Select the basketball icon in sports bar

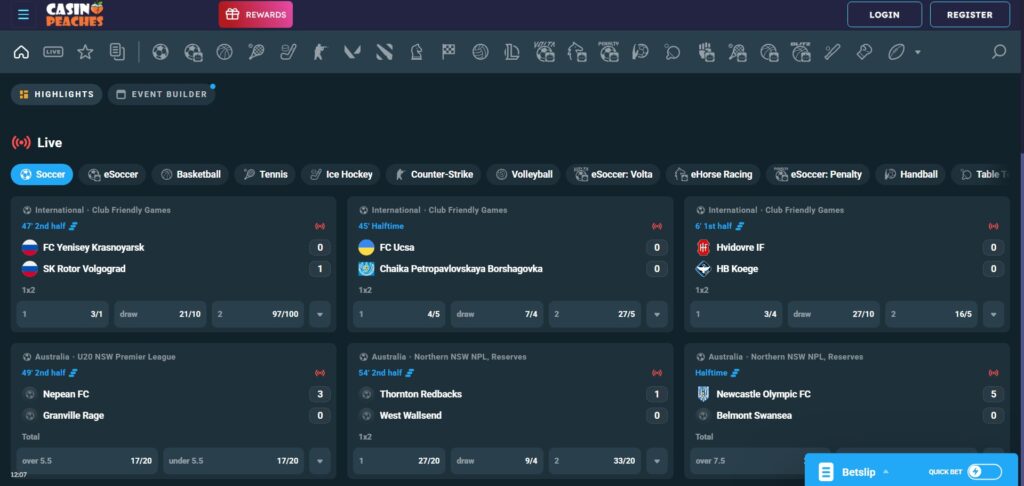(224, 52)
